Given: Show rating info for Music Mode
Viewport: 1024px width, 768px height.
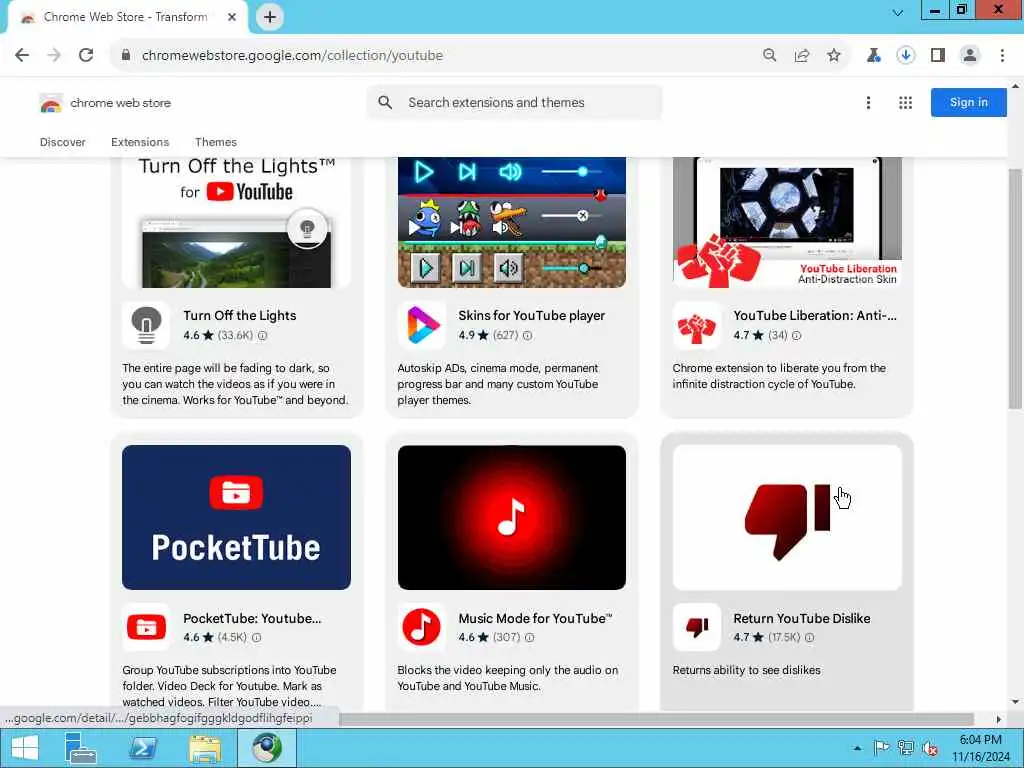Looking at the screenshot, I should (x=530, y=637).
